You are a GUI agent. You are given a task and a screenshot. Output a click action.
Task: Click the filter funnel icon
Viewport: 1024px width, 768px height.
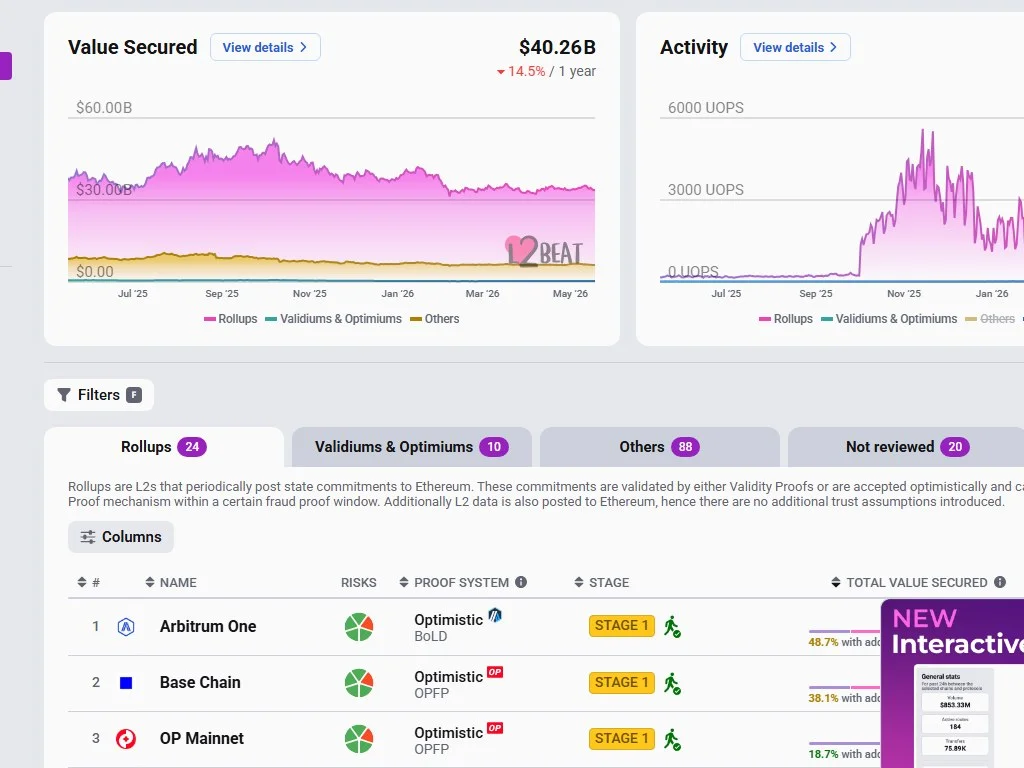pyautogui.click(x=63, y=395)
